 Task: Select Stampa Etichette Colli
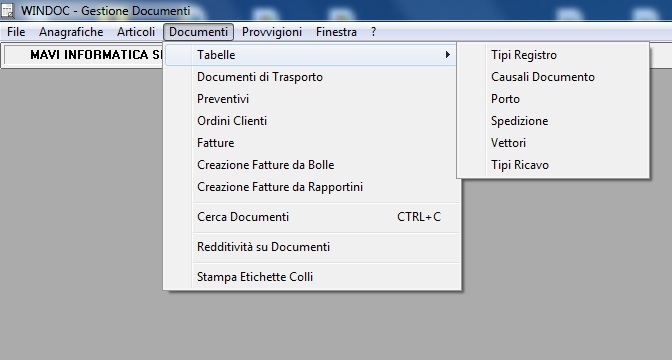coord(312,277)
